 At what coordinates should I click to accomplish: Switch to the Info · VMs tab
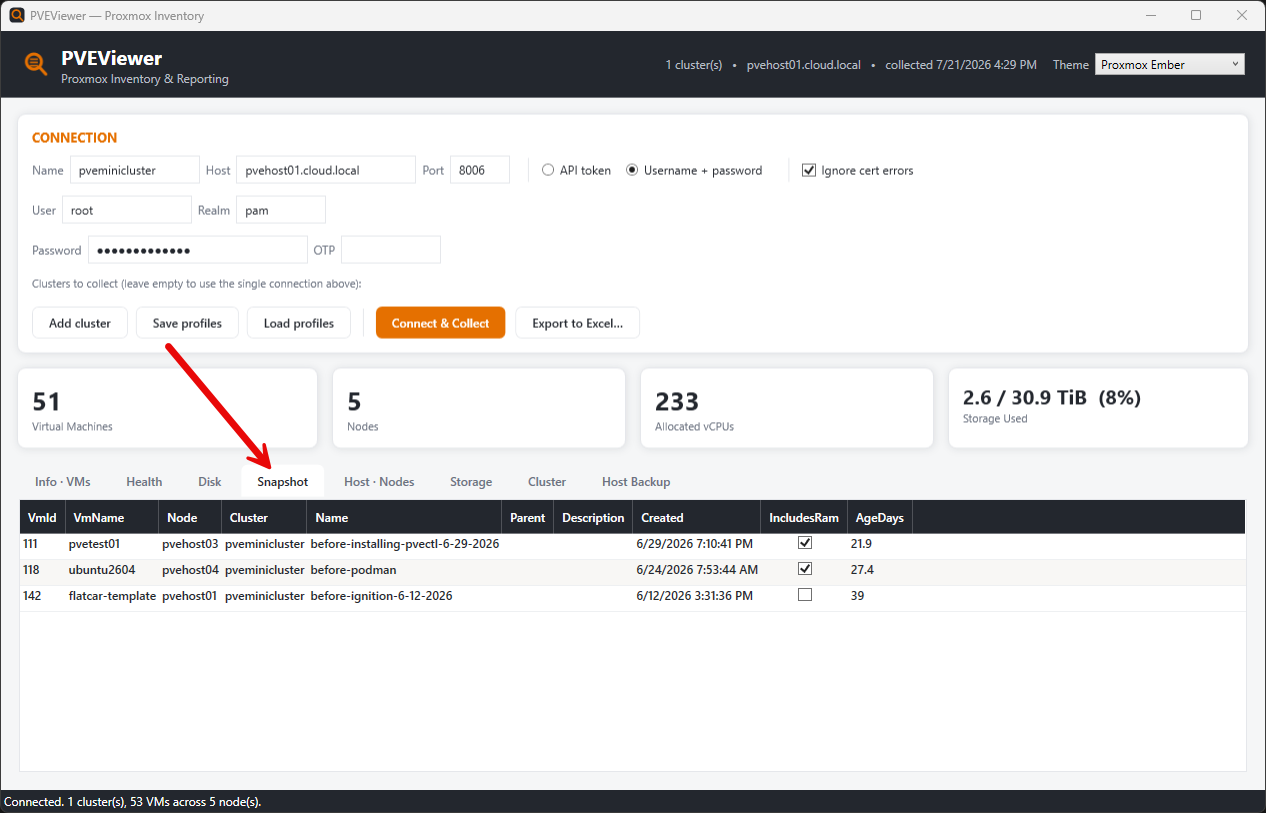[63, 482]
